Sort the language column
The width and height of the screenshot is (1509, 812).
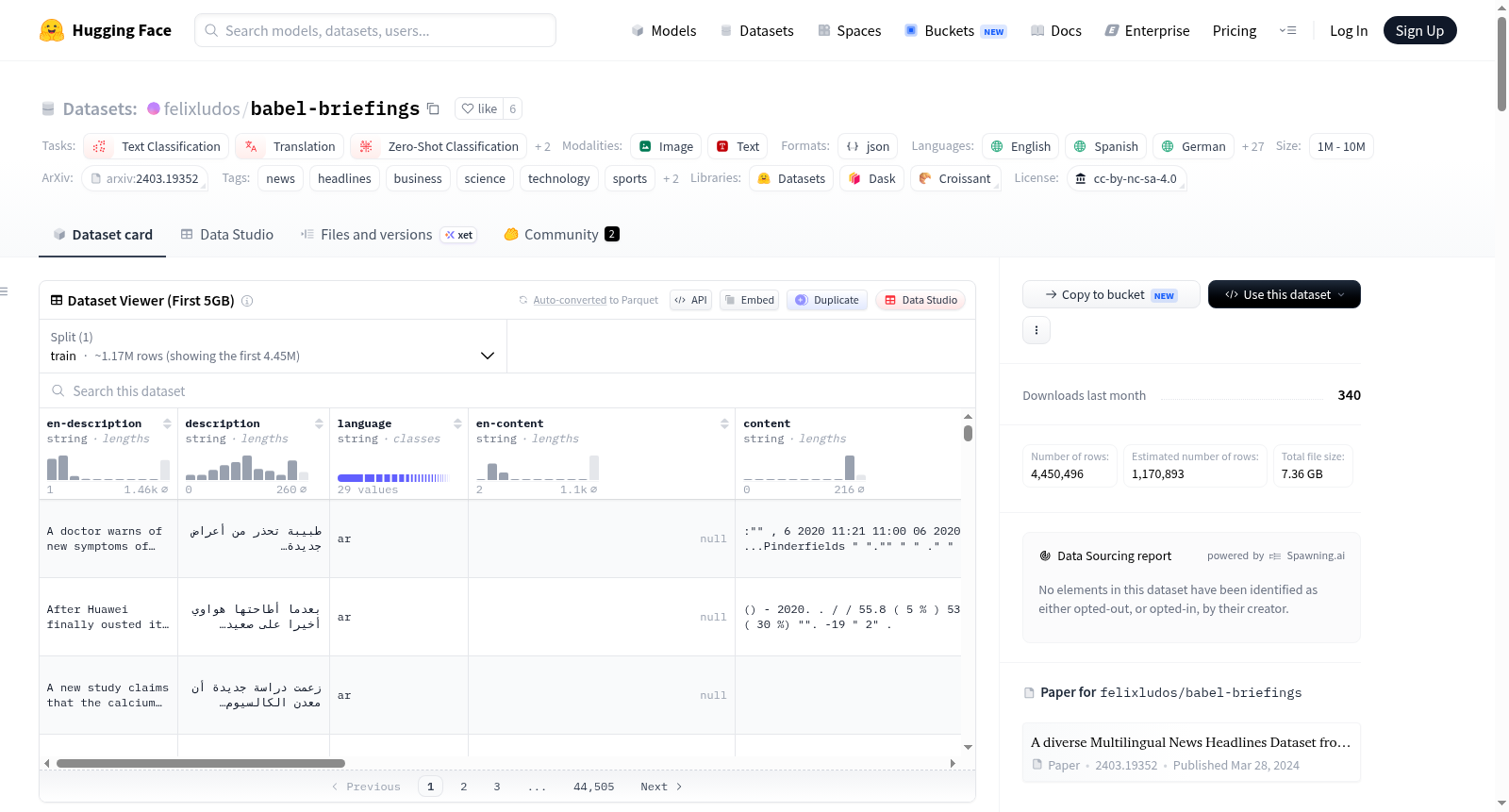click(x=457, y=423)
